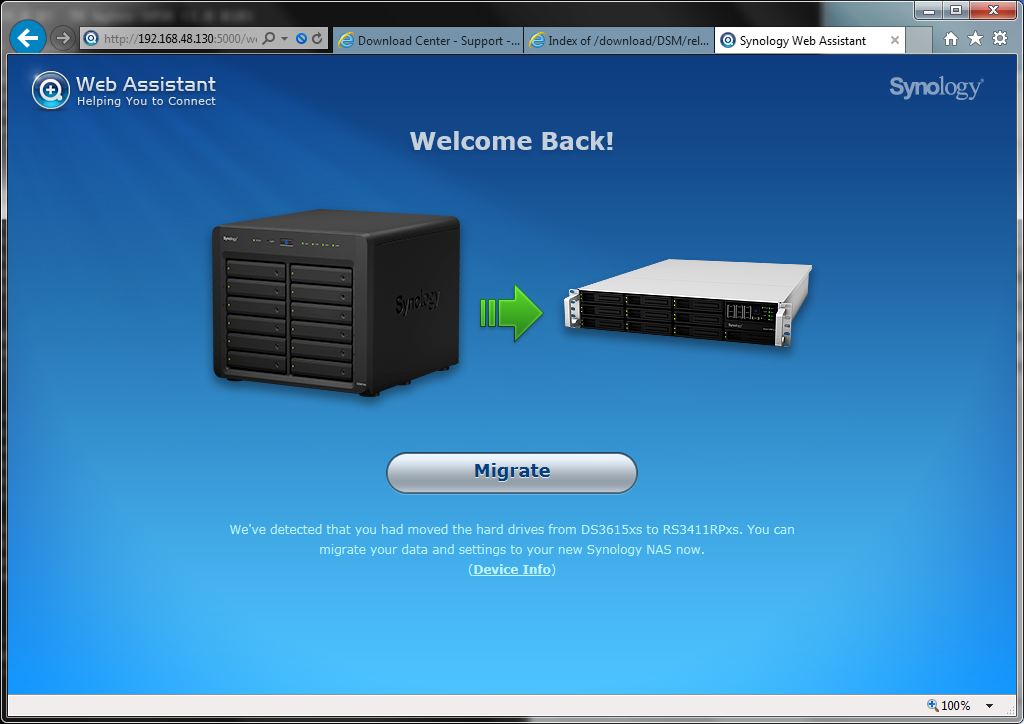Click the compatibility/stop icon in address bar
Viewport: 1024px width, 724px height.
click(301, 39)
